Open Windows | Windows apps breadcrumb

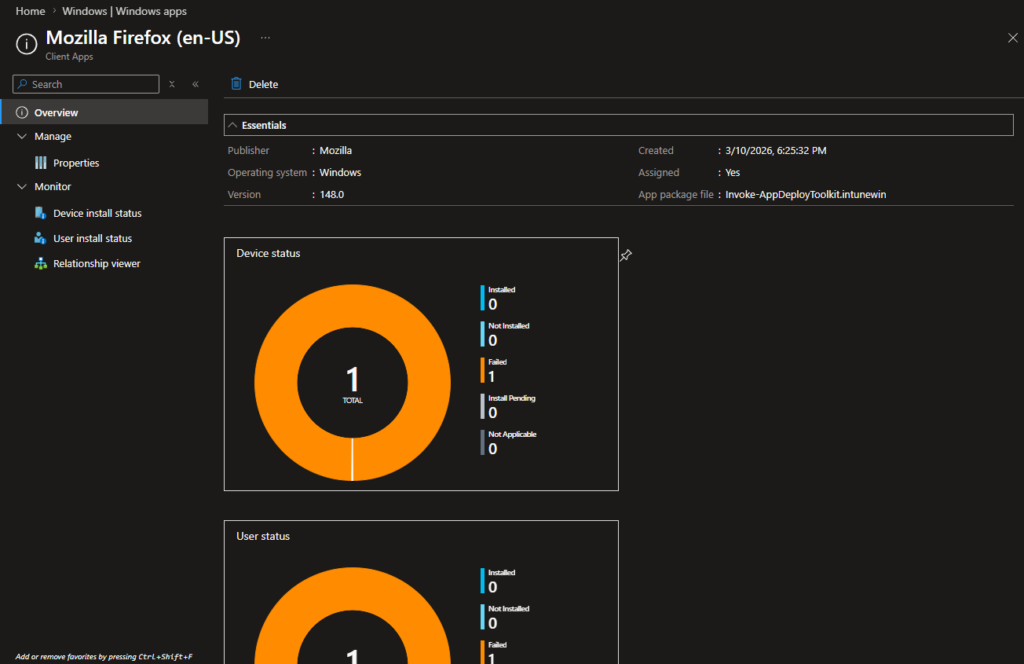[x=124, y=11]
